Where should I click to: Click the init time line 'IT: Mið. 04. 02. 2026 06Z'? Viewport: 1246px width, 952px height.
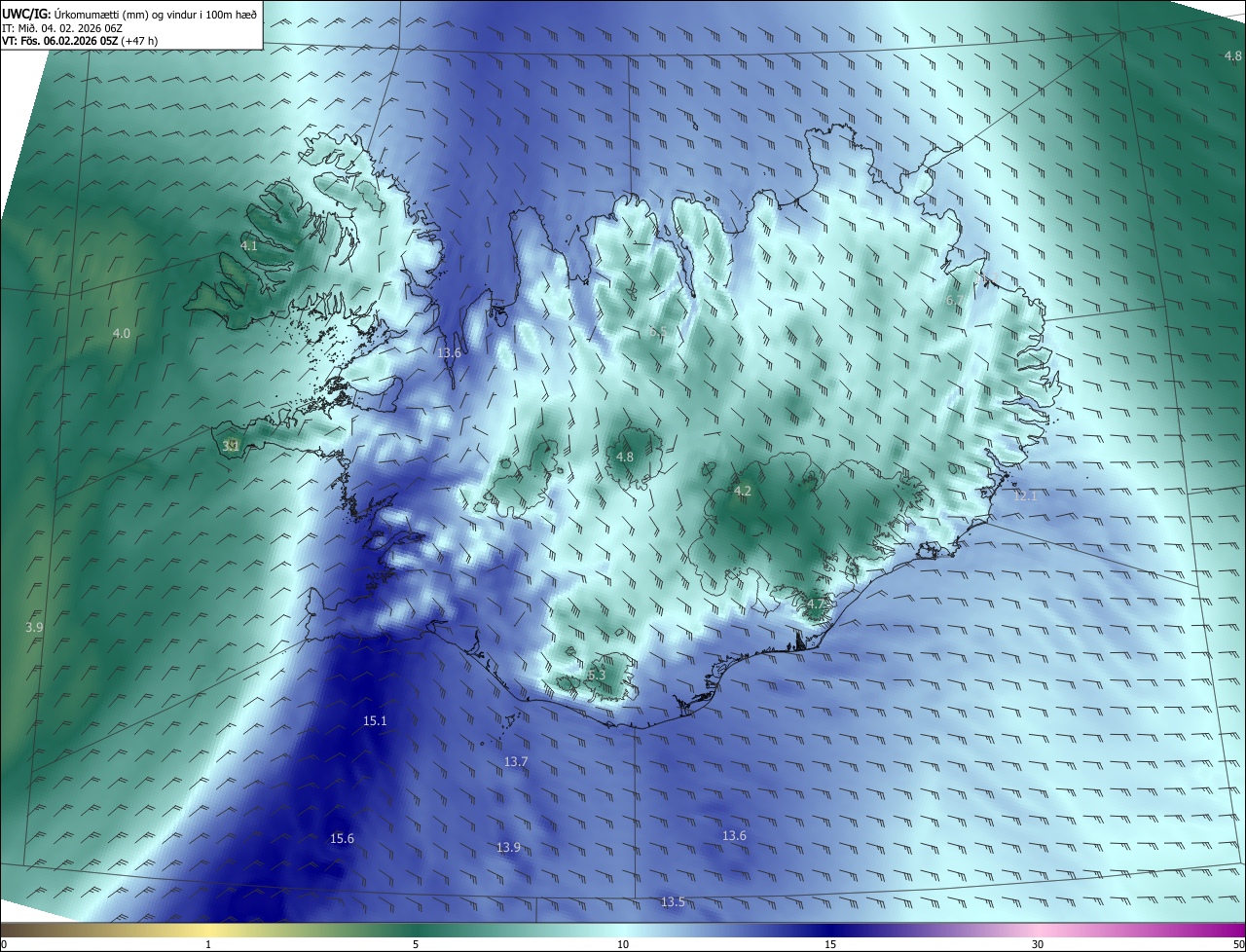point(64,27)
